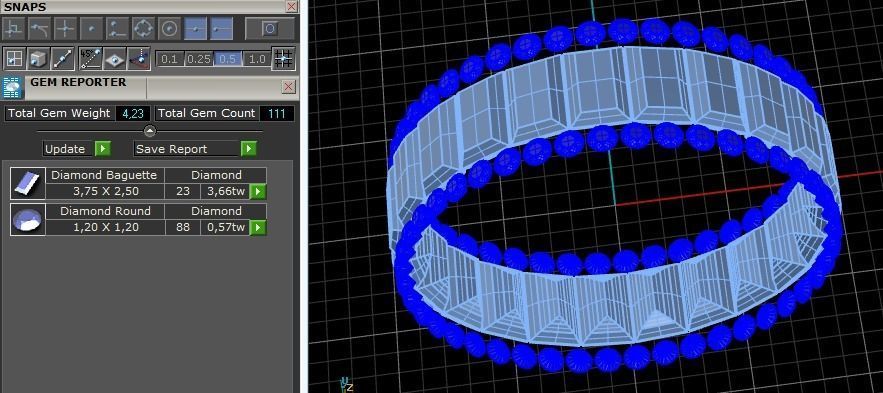Click the Diamond material in the Round row
The image size is (883, 393).
(216, 211)
